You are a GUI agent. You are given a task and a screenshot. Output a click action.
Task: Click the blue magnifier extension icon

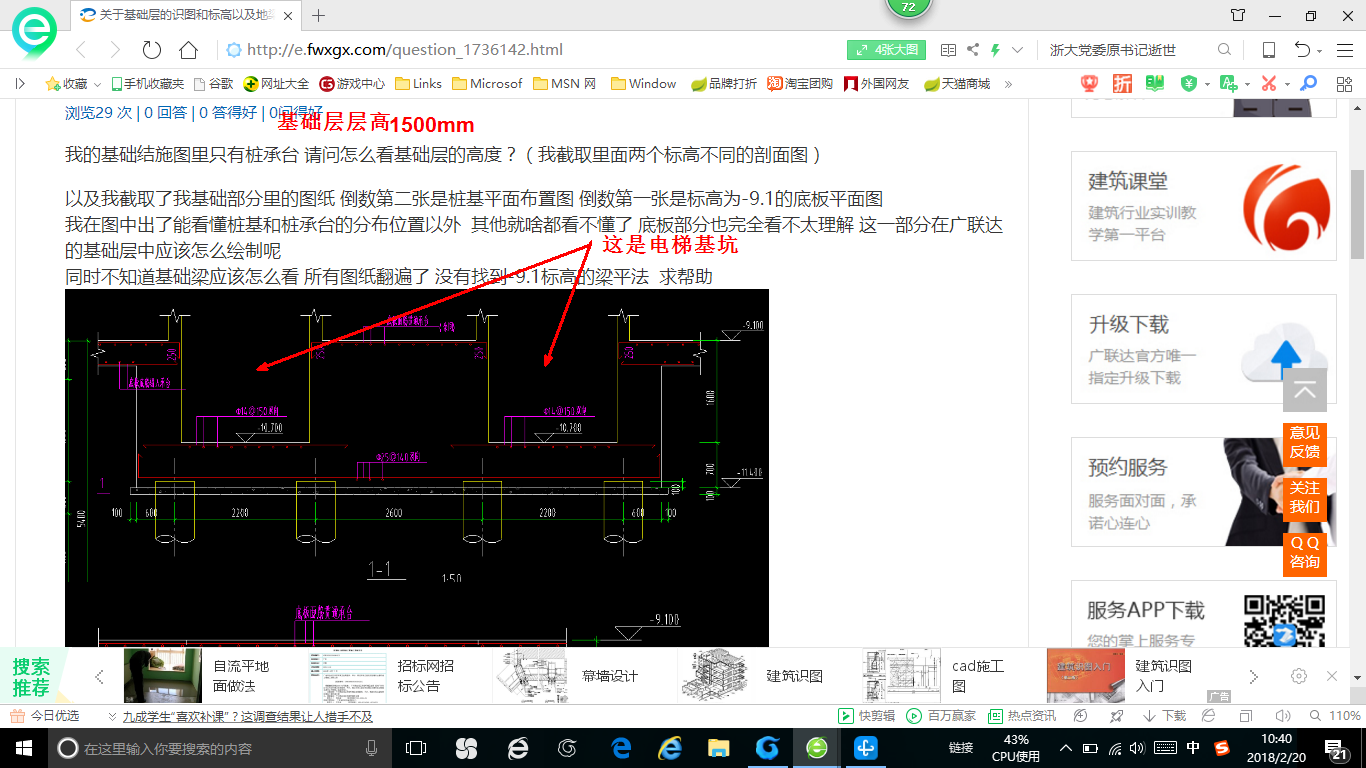(x=1308, y=84)
